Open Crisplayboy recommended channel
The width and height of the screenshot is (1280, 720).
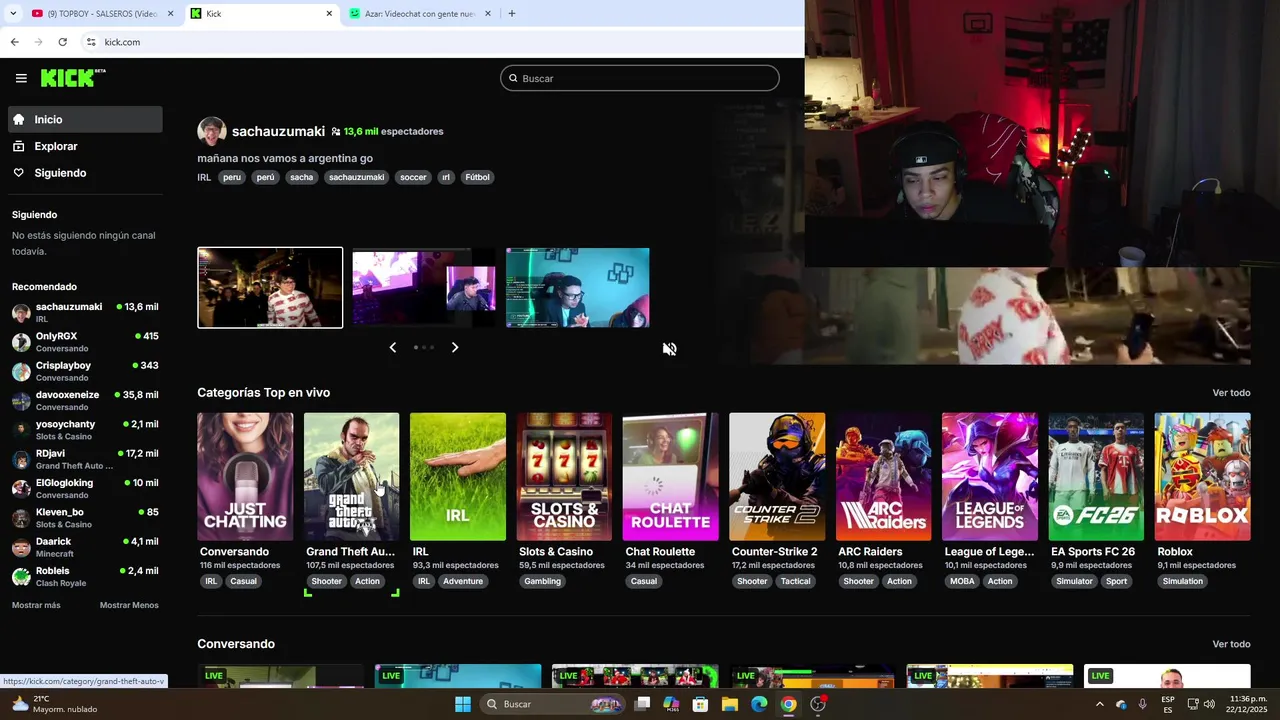point(85,371)
